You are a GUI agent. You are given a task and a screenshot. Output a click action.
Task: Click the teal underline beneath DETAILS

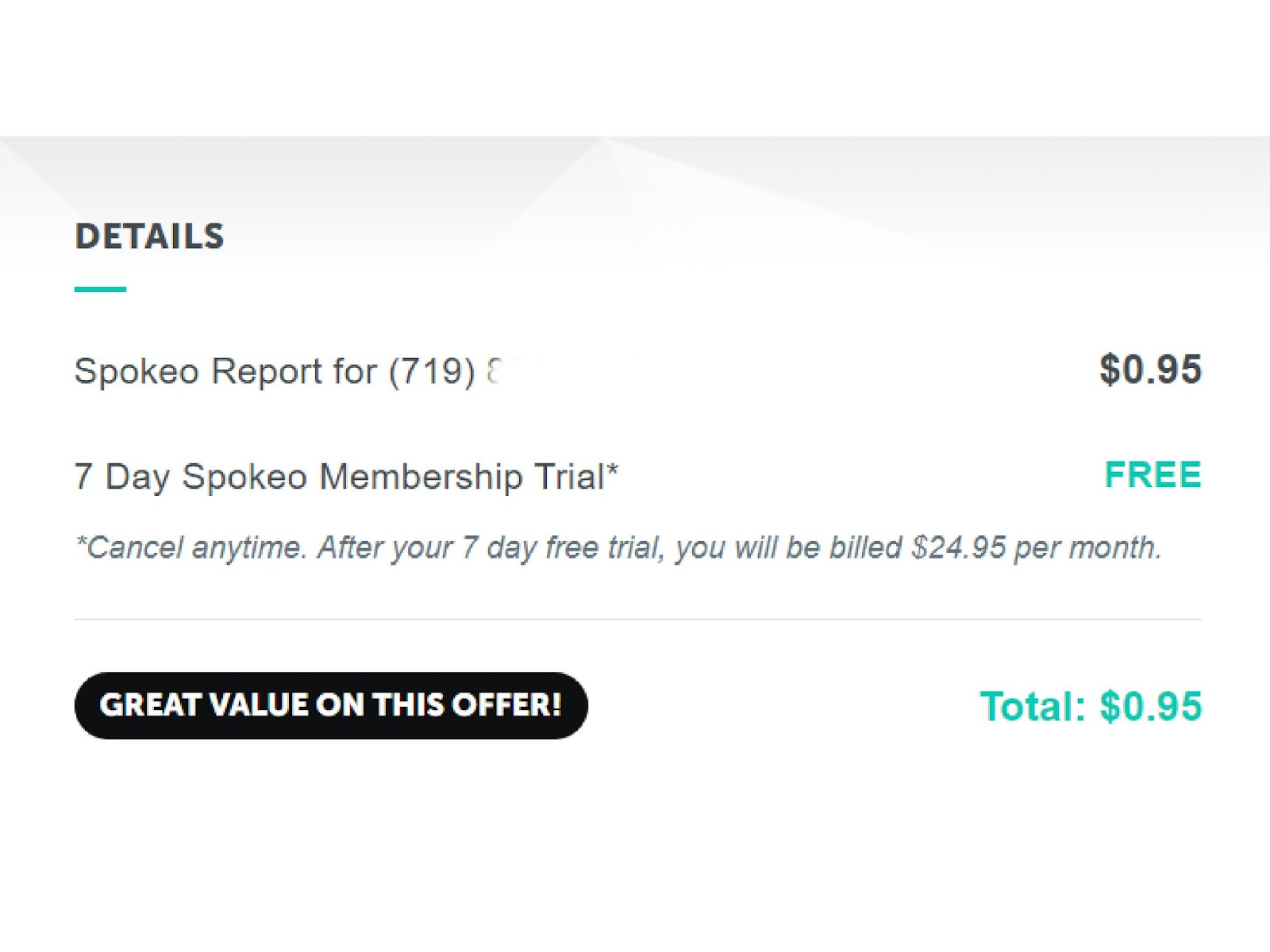coord(100,290)
